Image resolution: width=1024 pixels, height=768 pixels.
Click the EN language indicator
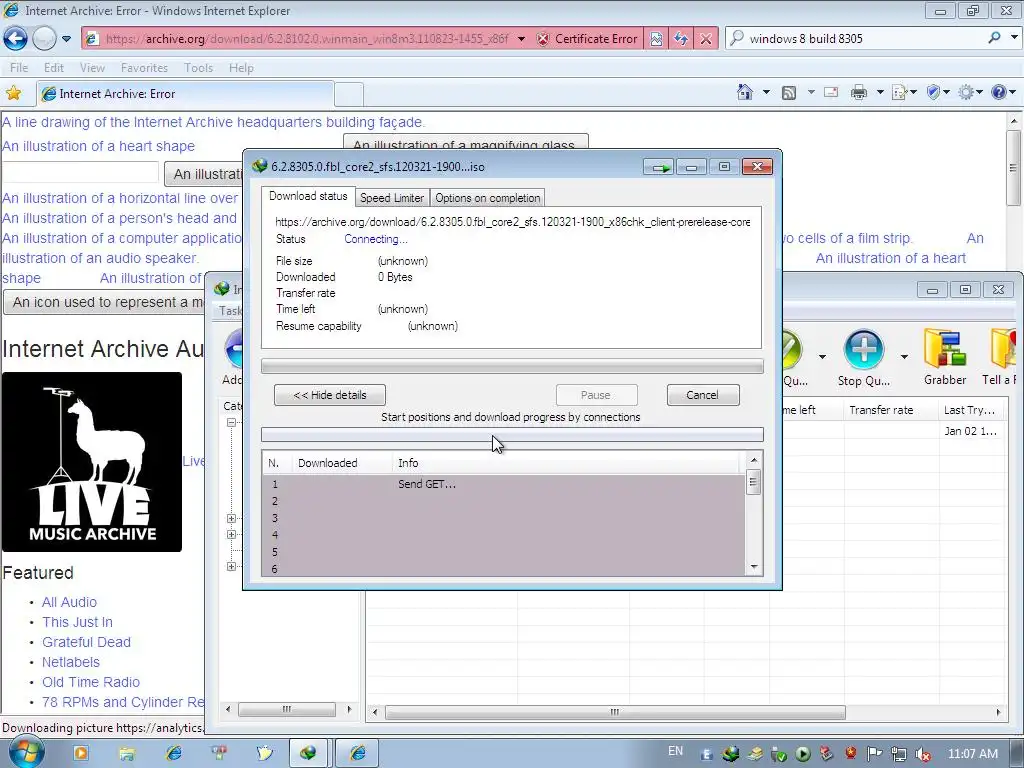pyautogui.click(x=675, y=751)
